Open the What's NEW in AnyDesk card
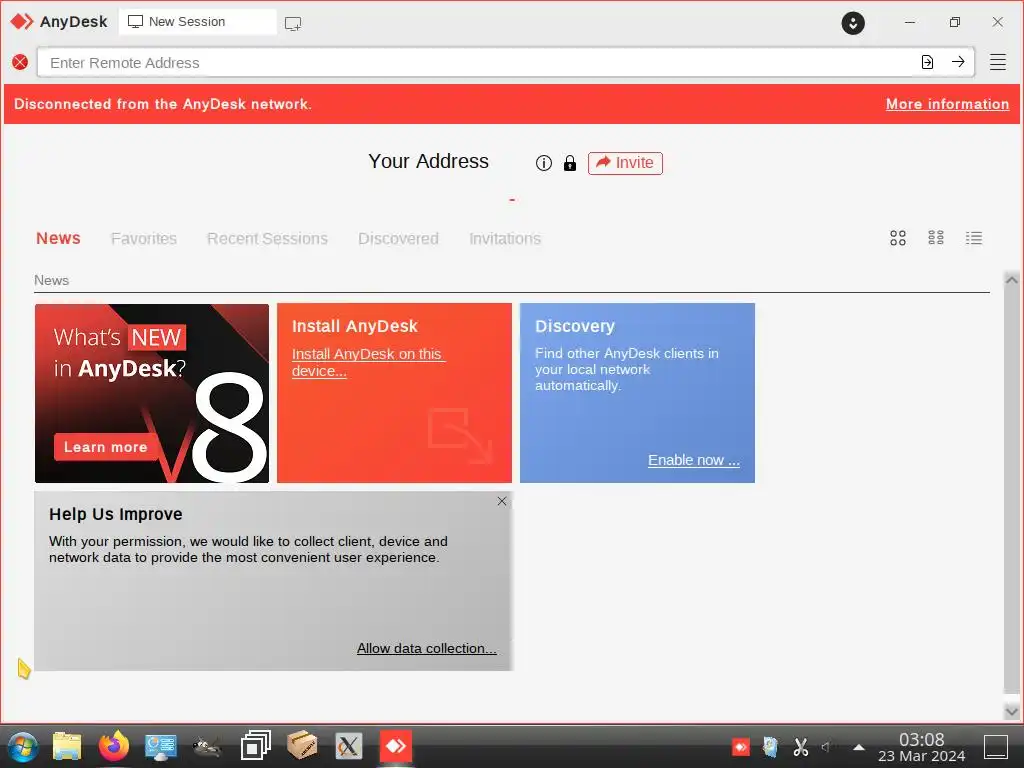 pos(152,393)
